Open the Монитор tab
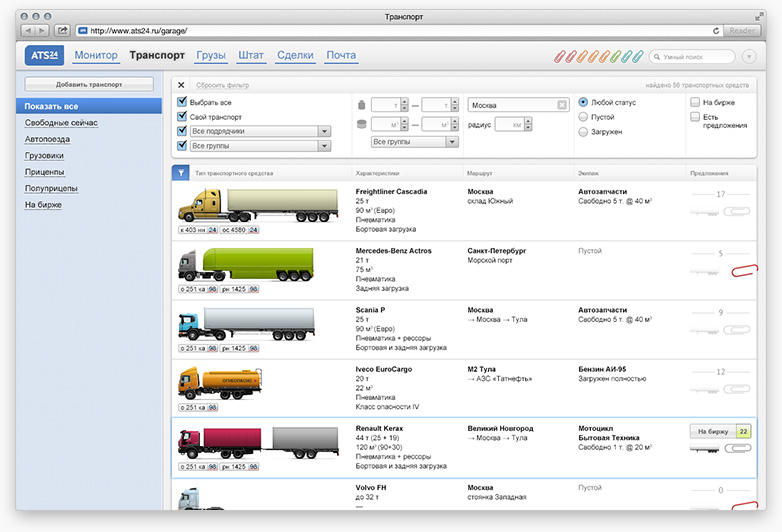Viewport: 782px width, 532px height. pos(96,55)
